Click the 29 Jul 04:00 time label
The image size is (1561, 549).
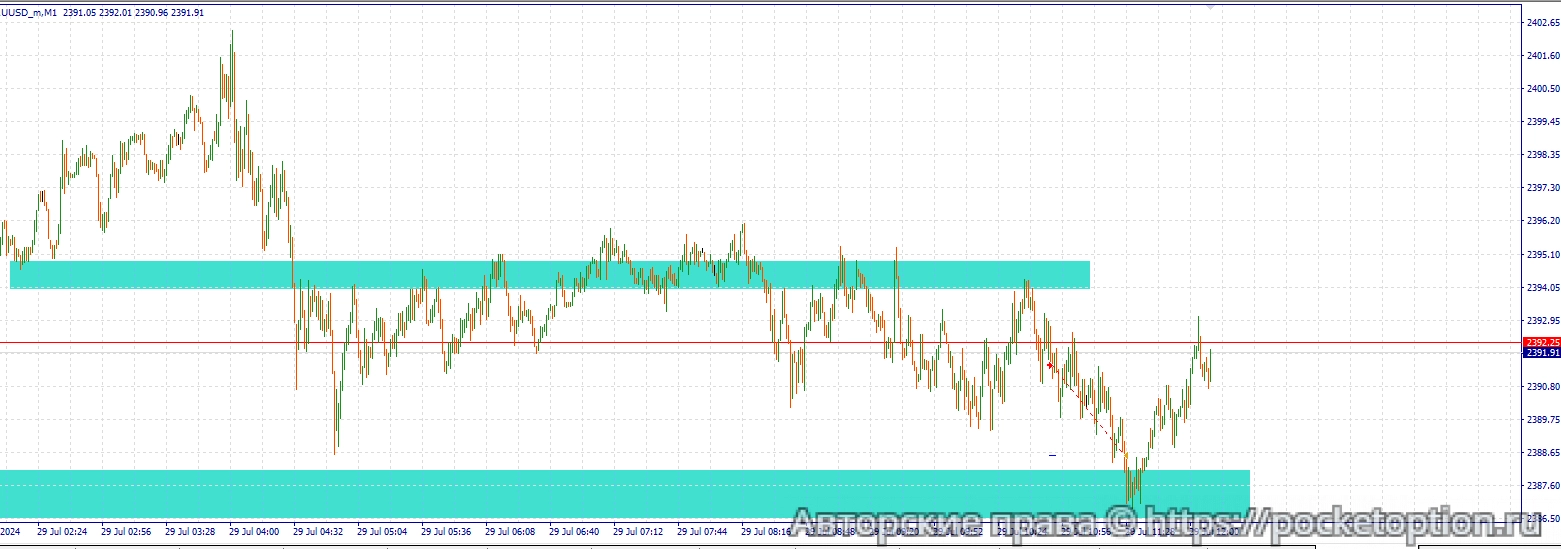254,532
